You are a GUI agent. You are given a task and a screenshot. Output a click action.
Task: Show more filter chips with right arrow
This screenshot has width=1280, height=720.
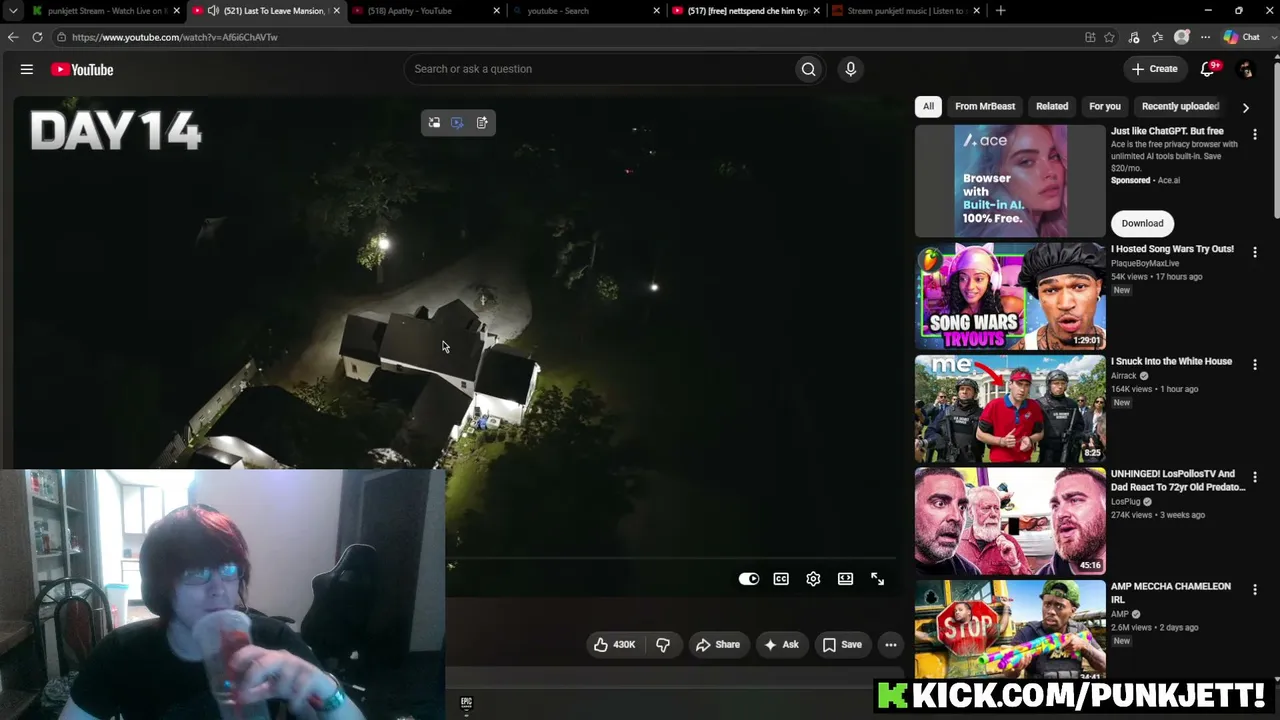[1245, 107]
